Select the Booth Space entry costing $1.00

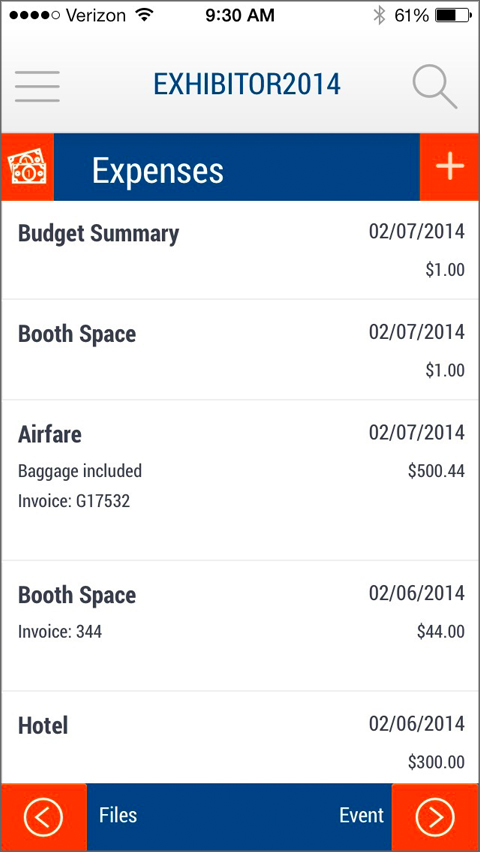(240, 350)
